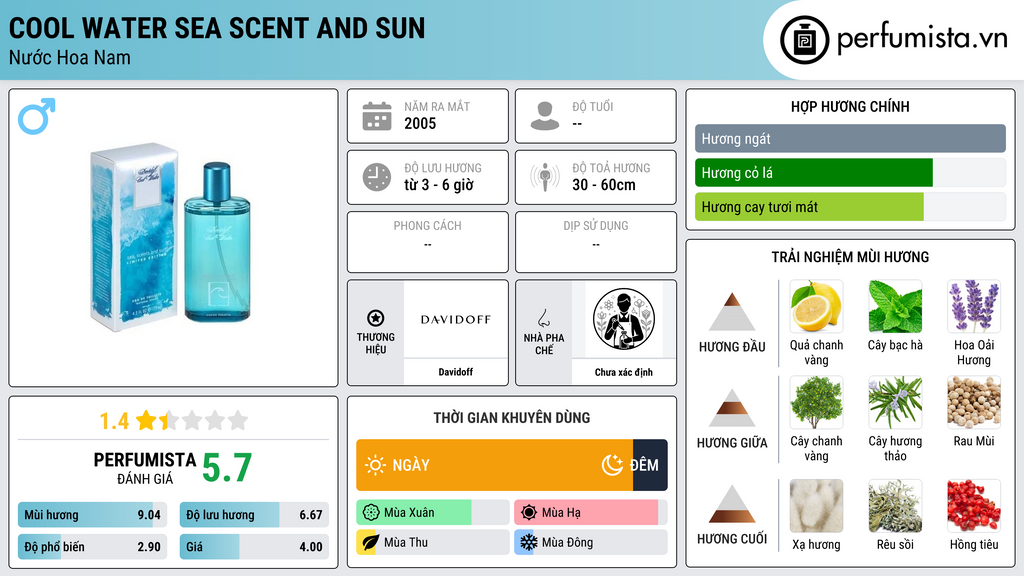Click the sun icon next to Ngày
This screenshot has width=1024, height=576.
click(376, 465)
